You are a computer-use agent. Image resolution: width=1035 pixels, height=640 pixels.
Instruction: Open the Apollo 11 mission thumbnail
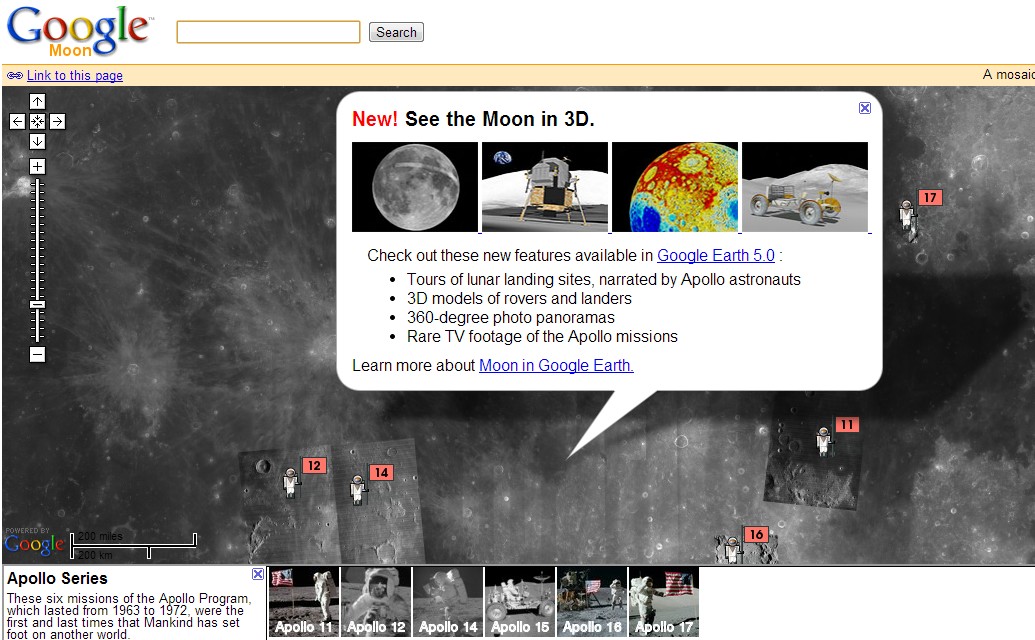[303, 601]
